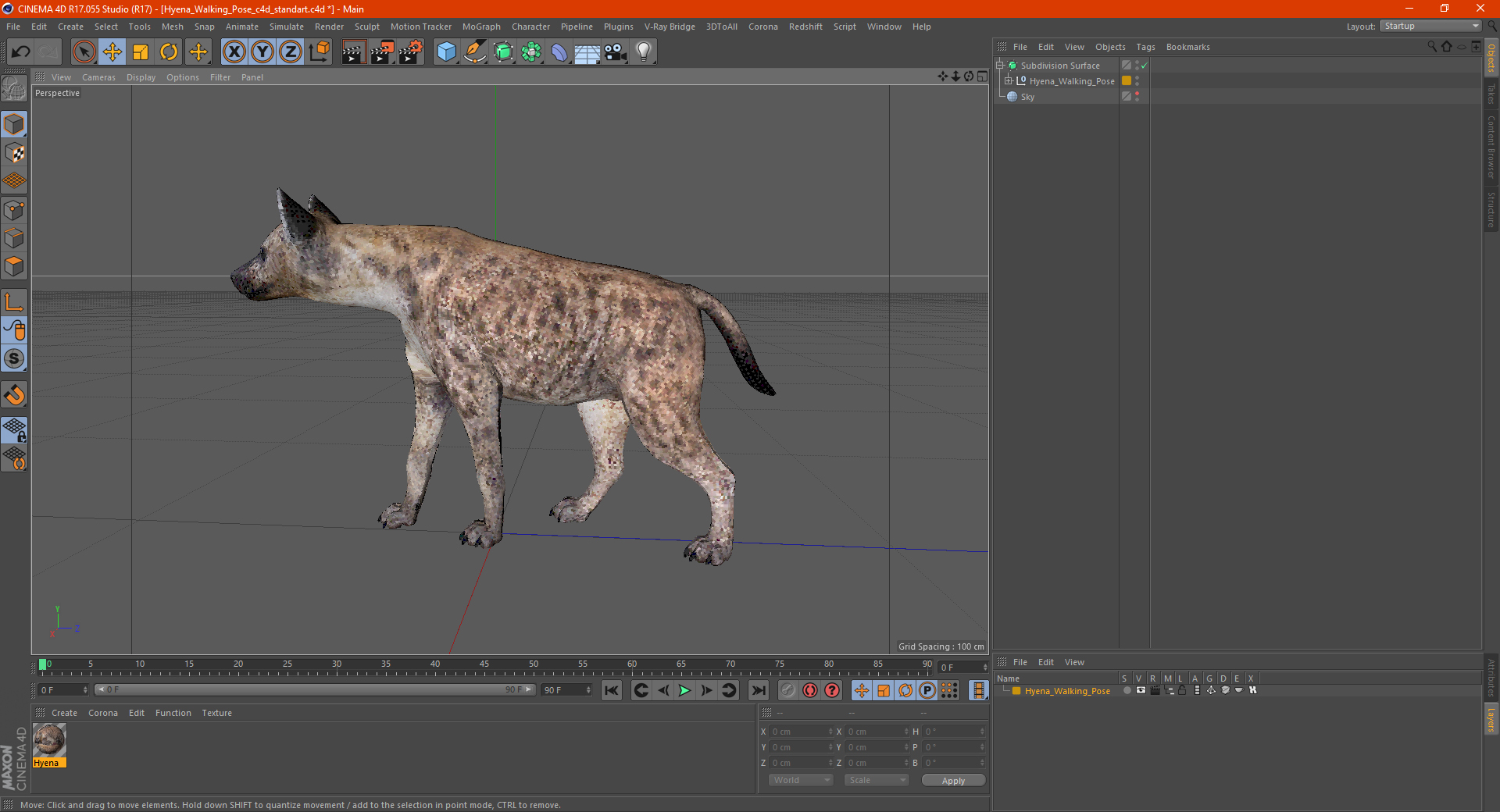The width and height of the screenshot is (1500, 812).
Task: Open the viewport Display menu
Action: (141, 77)
